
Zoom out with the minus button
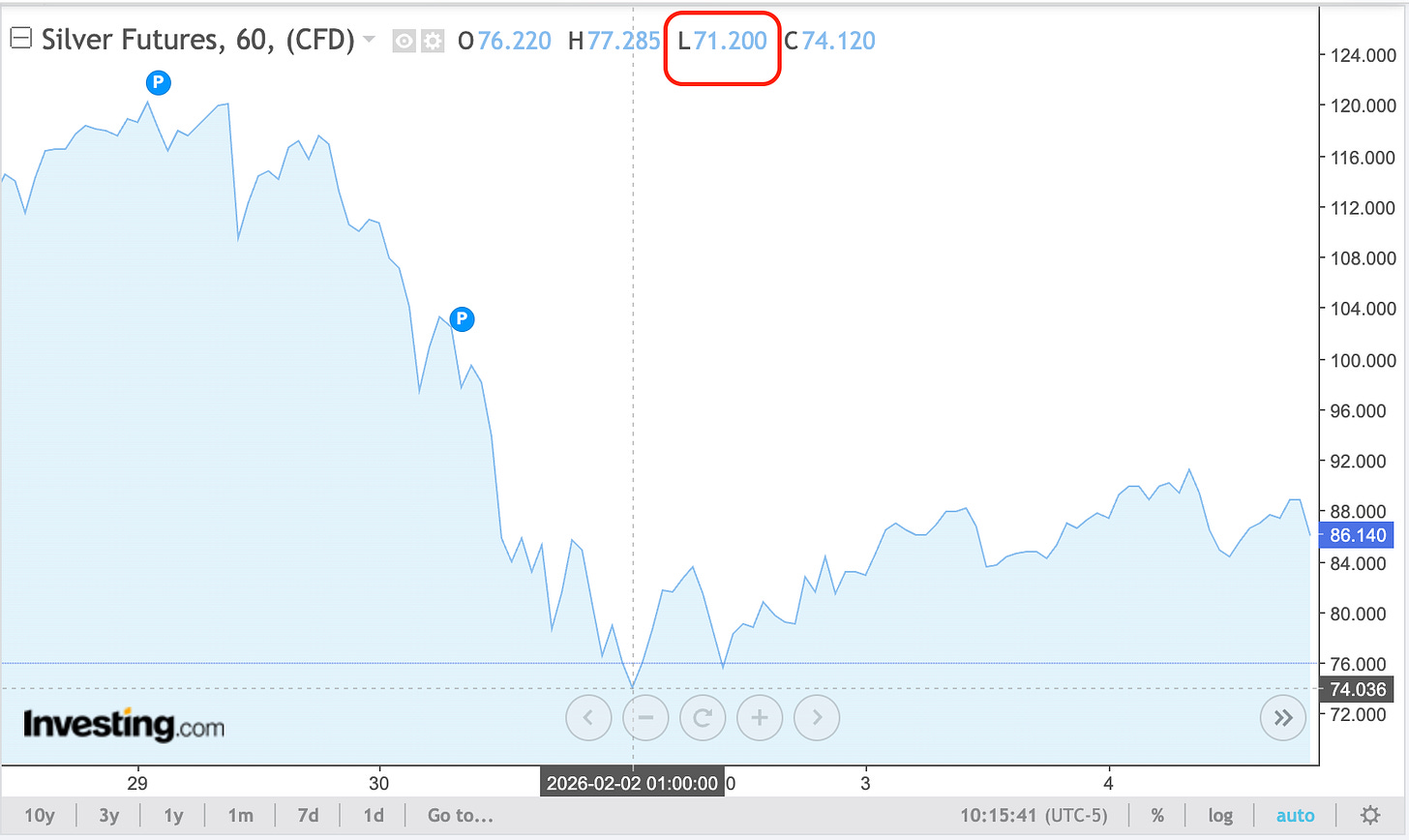(645, 717)
